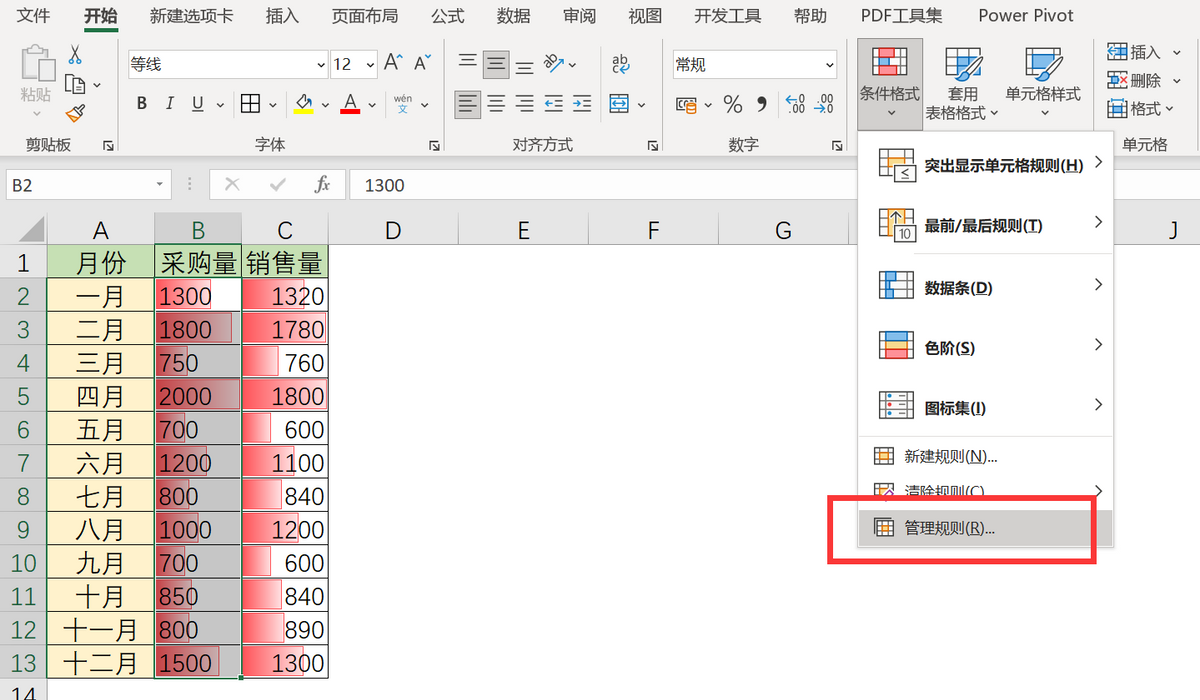Image resolution: width=1200 pixels, height=700 pixels.
Task: Click the increase decimal icon
Action: click(x=796, y=104)
